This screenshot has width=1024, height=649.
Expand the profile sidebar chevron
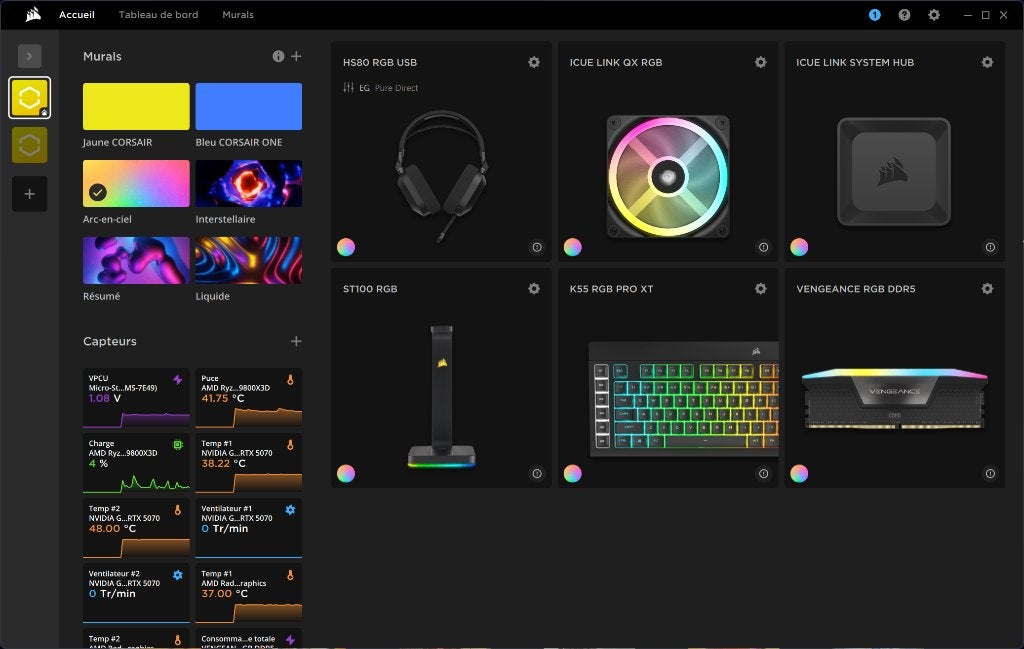point(29,56)
